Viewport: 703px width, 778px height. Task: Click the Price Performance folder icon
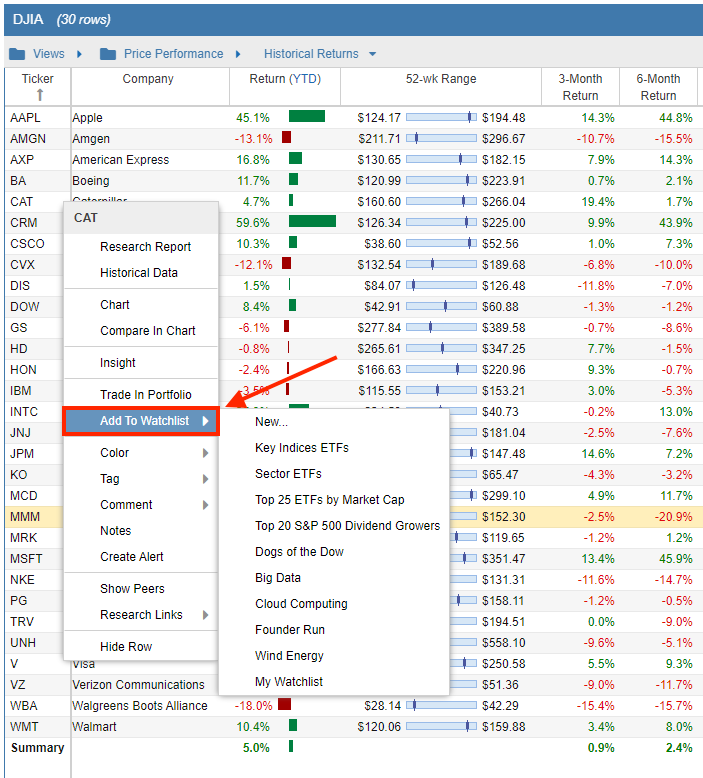point(108,54)
